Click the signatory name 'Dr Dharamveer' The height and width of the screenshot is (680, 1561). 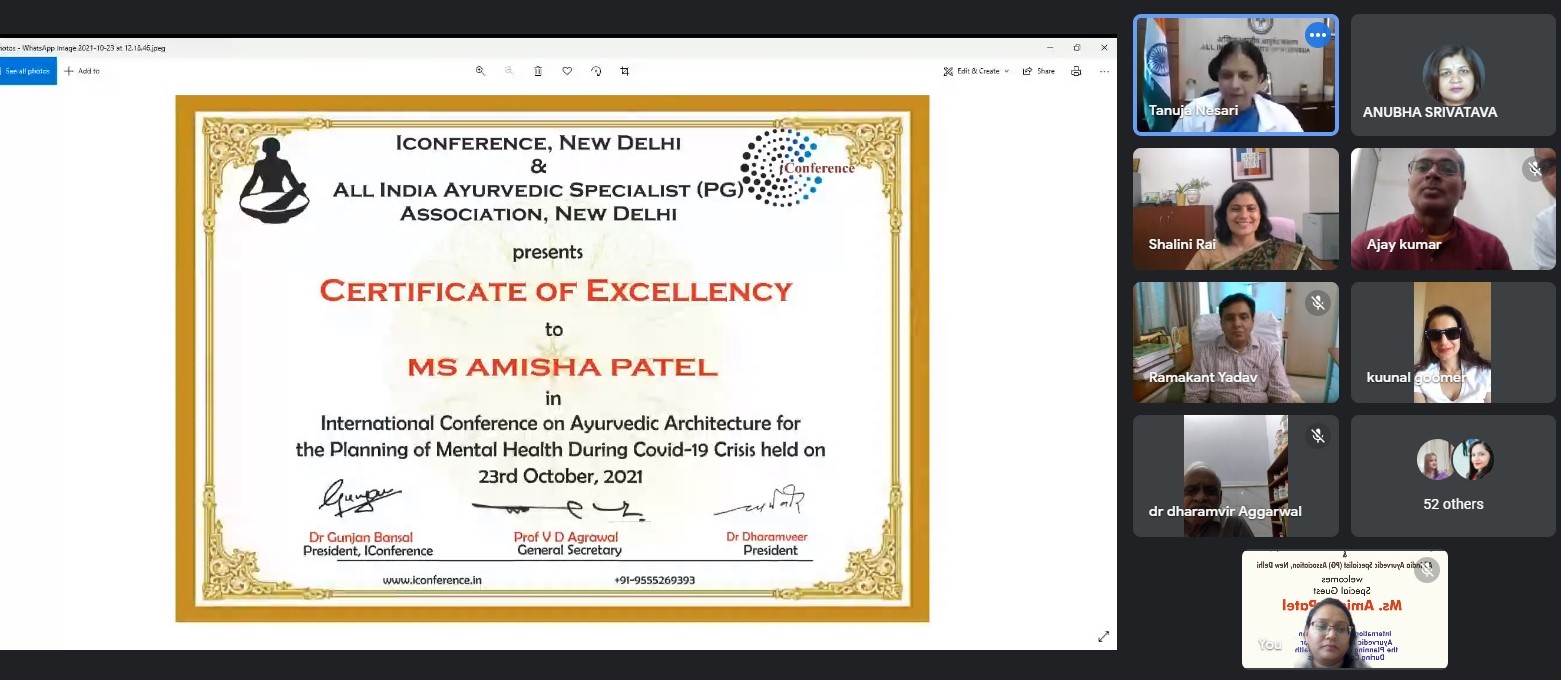click(767, 537)
